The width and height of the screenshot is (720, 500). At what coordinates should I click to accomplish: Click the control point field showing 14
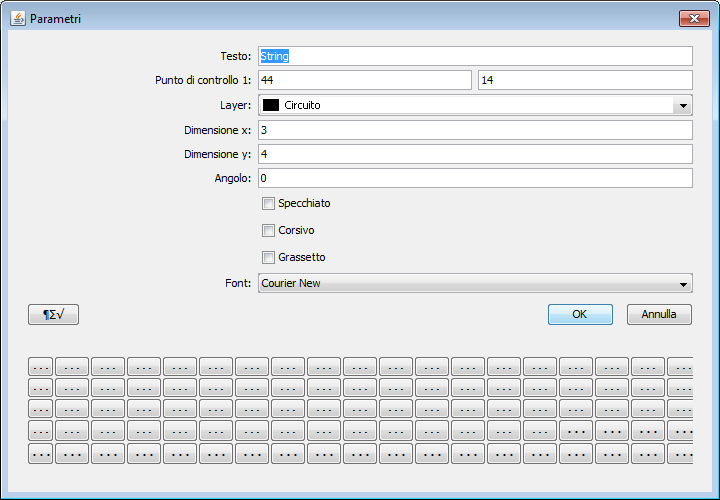(x=585, y=80)
